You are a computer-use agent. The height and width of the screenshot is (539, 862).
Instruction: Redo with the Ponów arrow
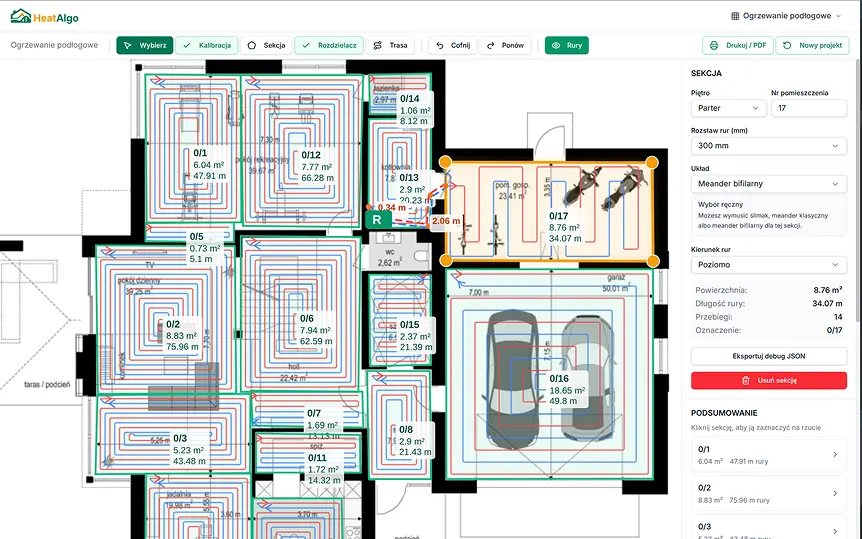tap(504, 45)
